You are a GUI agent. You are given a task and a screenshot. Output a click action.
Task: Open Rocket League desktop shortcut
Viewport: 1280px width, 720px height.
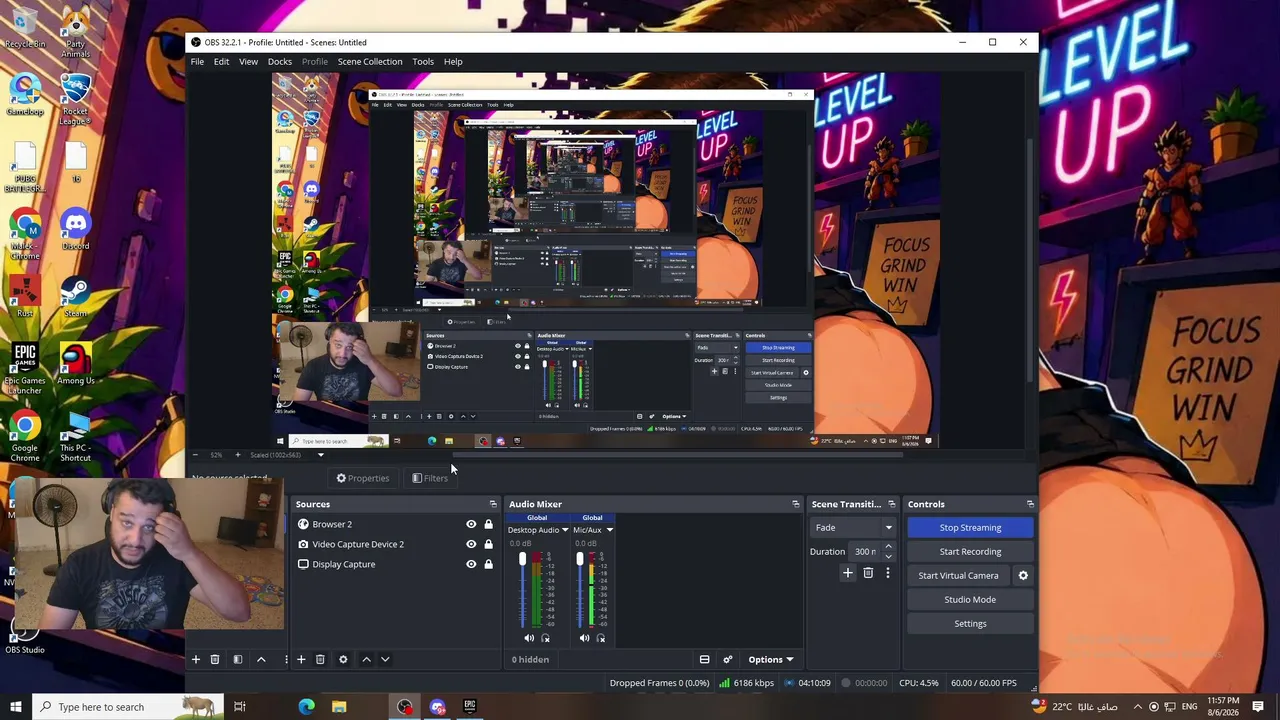[x=76, y=100]
